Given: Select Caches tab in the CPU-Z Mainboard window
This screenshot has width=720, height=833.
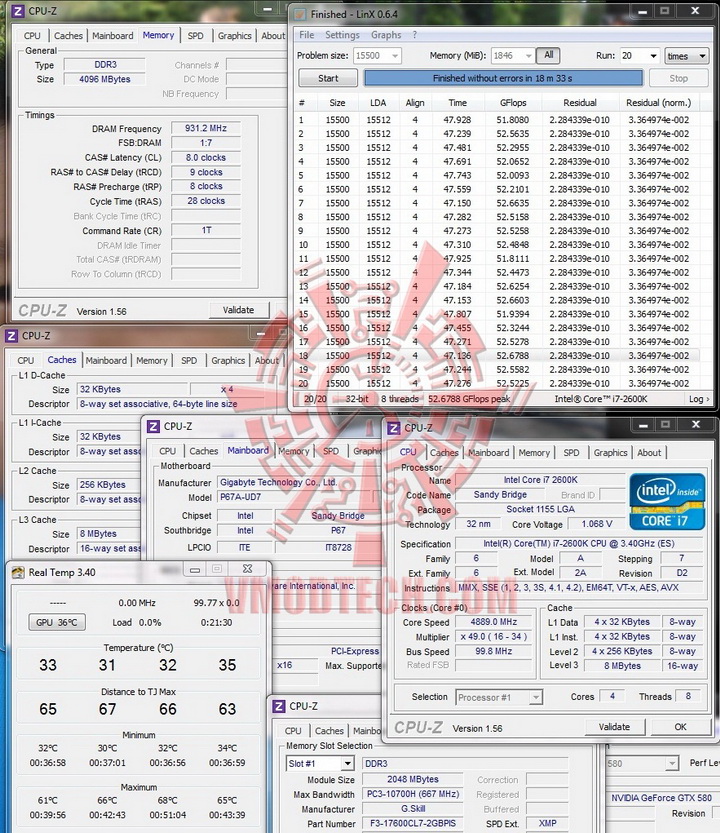Looking at the screenshot, I should 204,451.
